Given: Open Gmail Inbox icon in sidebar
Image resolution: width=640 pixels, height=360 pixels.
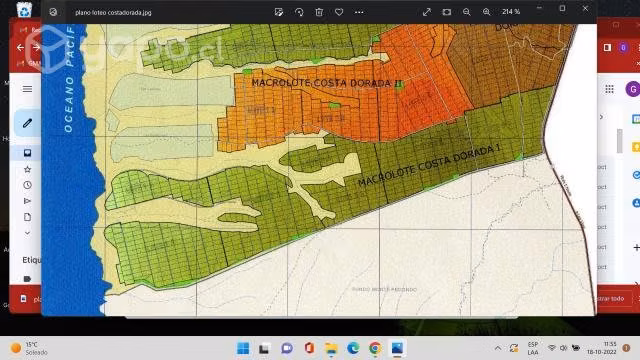Looking at the screenshot, I should pos(27,153).
